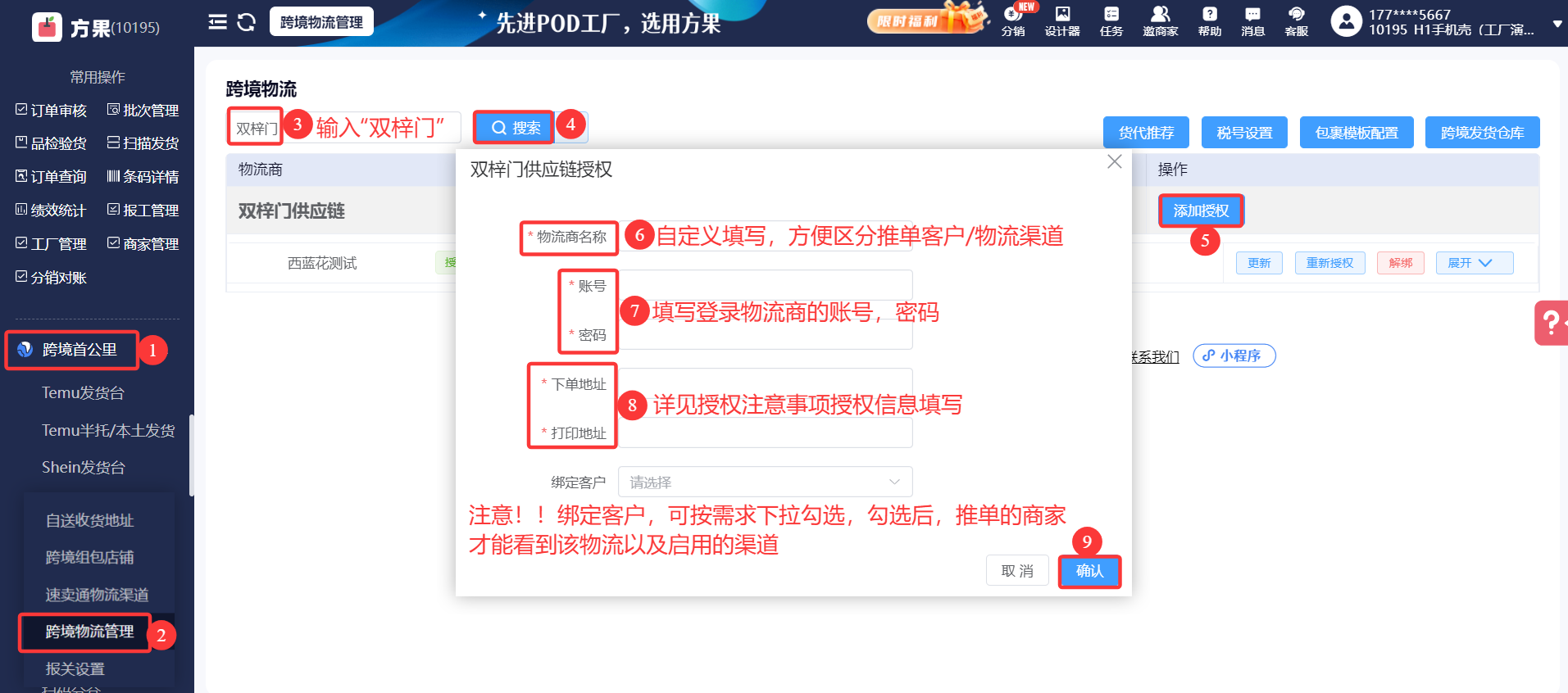Screen dimensions: 1568x693
Task: Click the logistics search box containing 双梓门
Action: point(343,128)
